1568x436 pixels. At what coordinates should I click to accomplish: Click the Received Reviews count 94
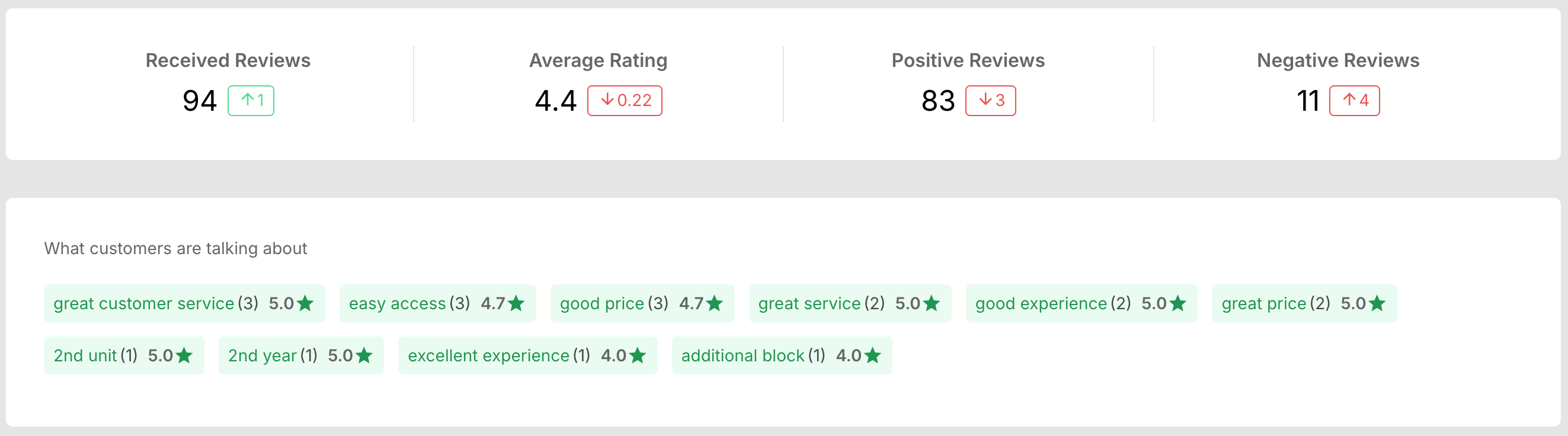click(200, 100)
